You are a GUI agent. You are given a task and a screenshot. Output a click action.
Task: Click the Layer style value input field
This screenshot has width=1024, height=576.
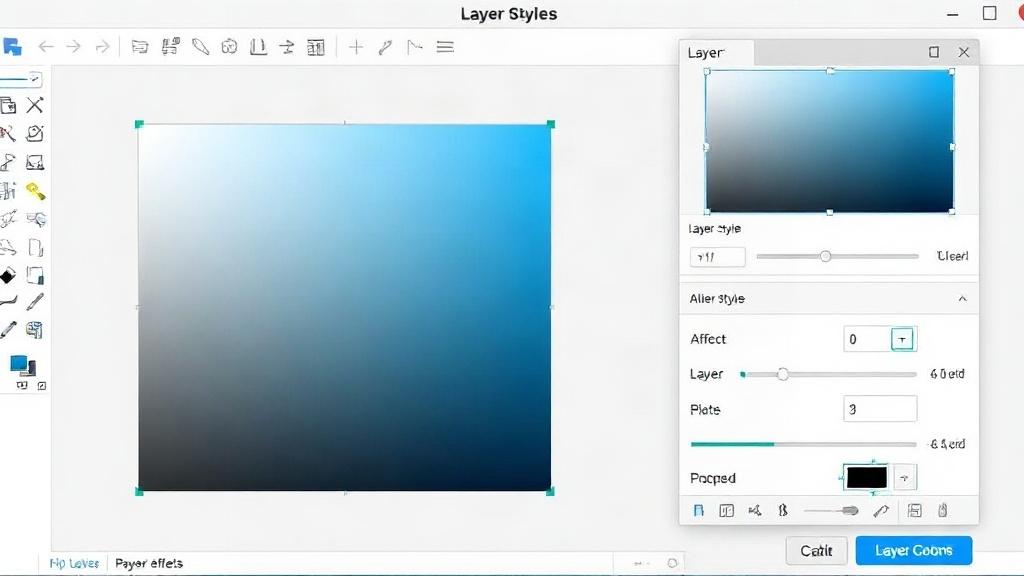coord(717,257)
